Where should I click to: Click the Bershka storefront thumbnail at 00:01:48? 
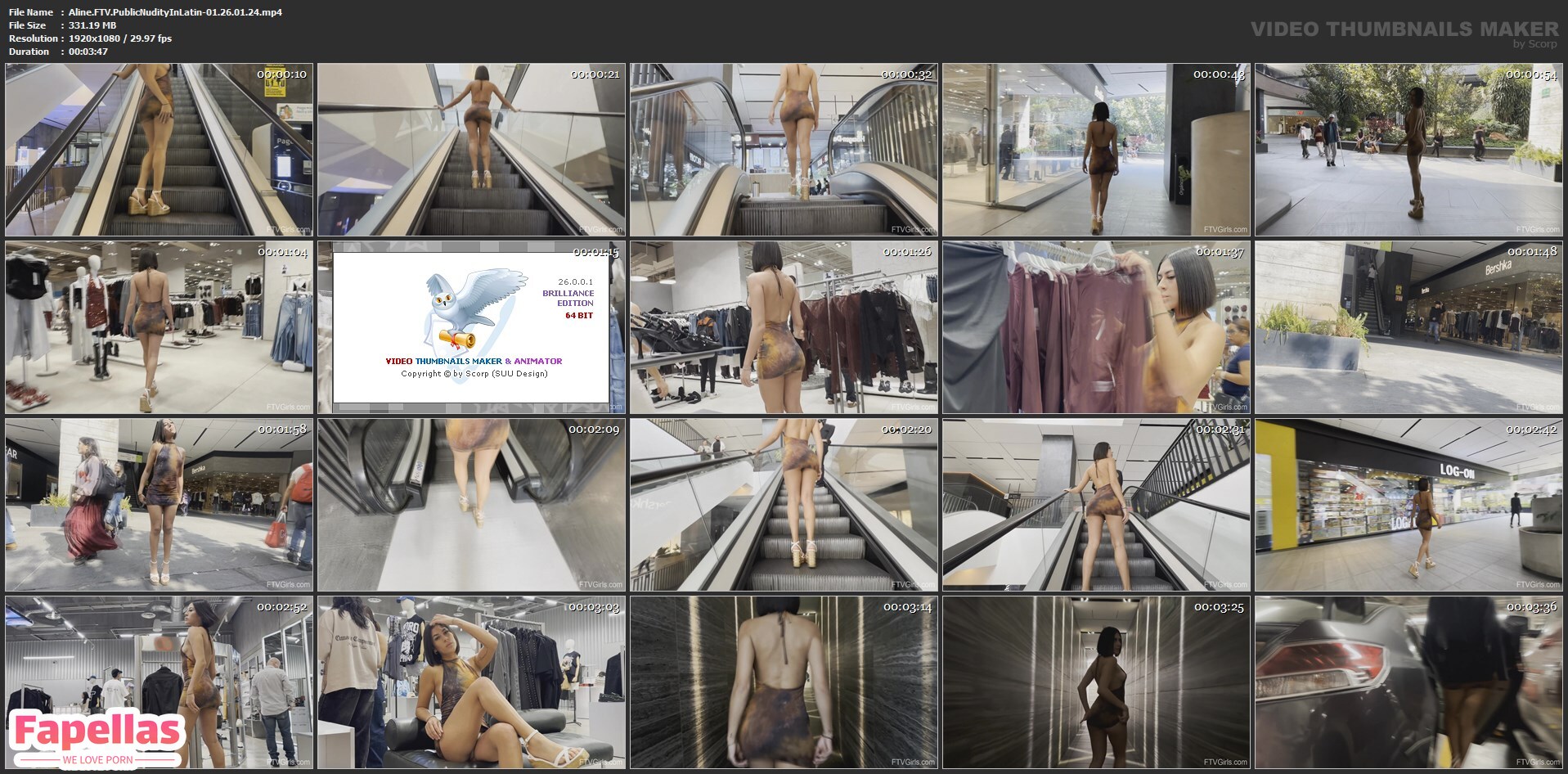1409,327
